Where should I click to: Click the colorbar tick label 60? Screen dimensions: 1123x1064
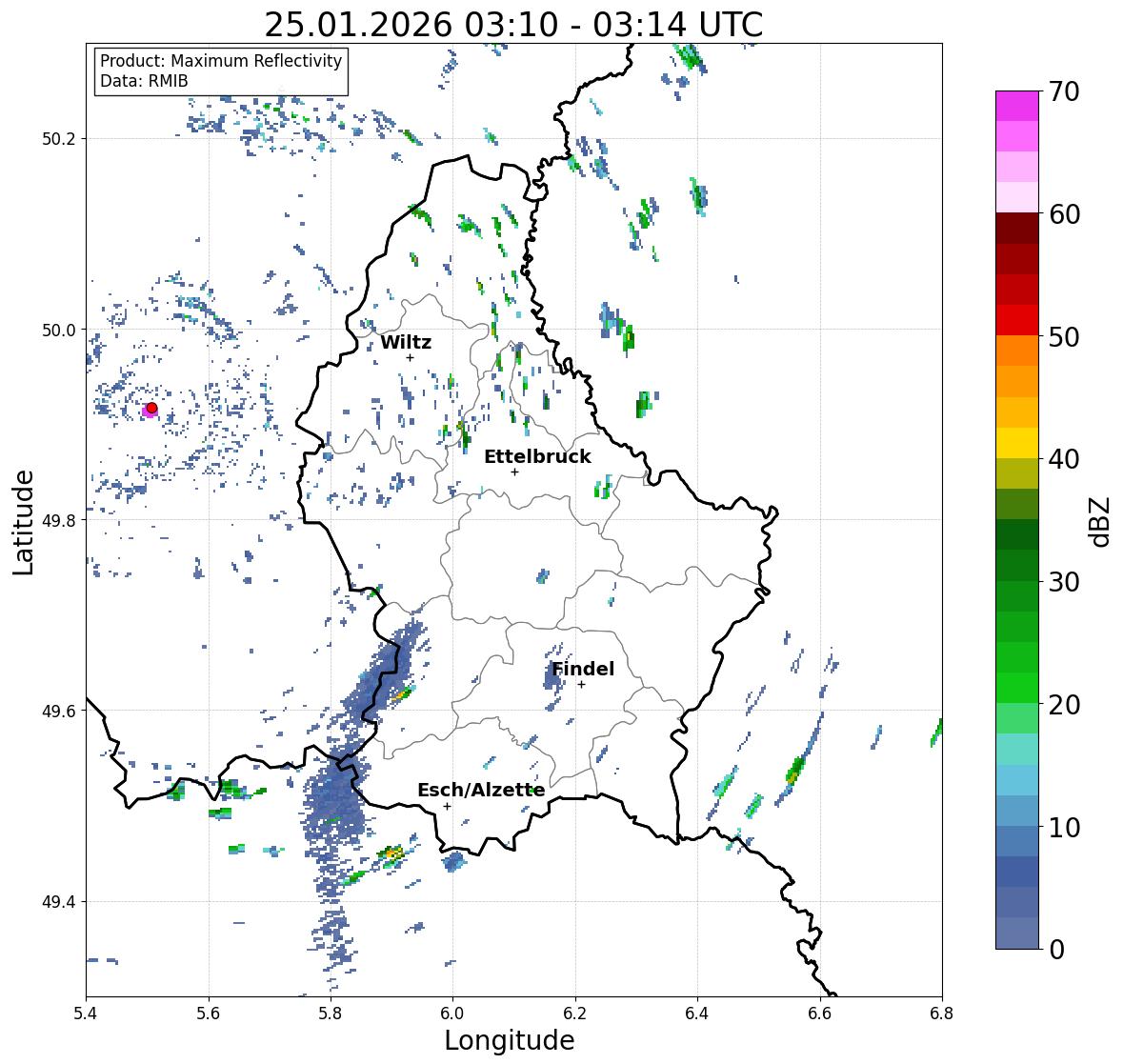tap(1064, 214)
